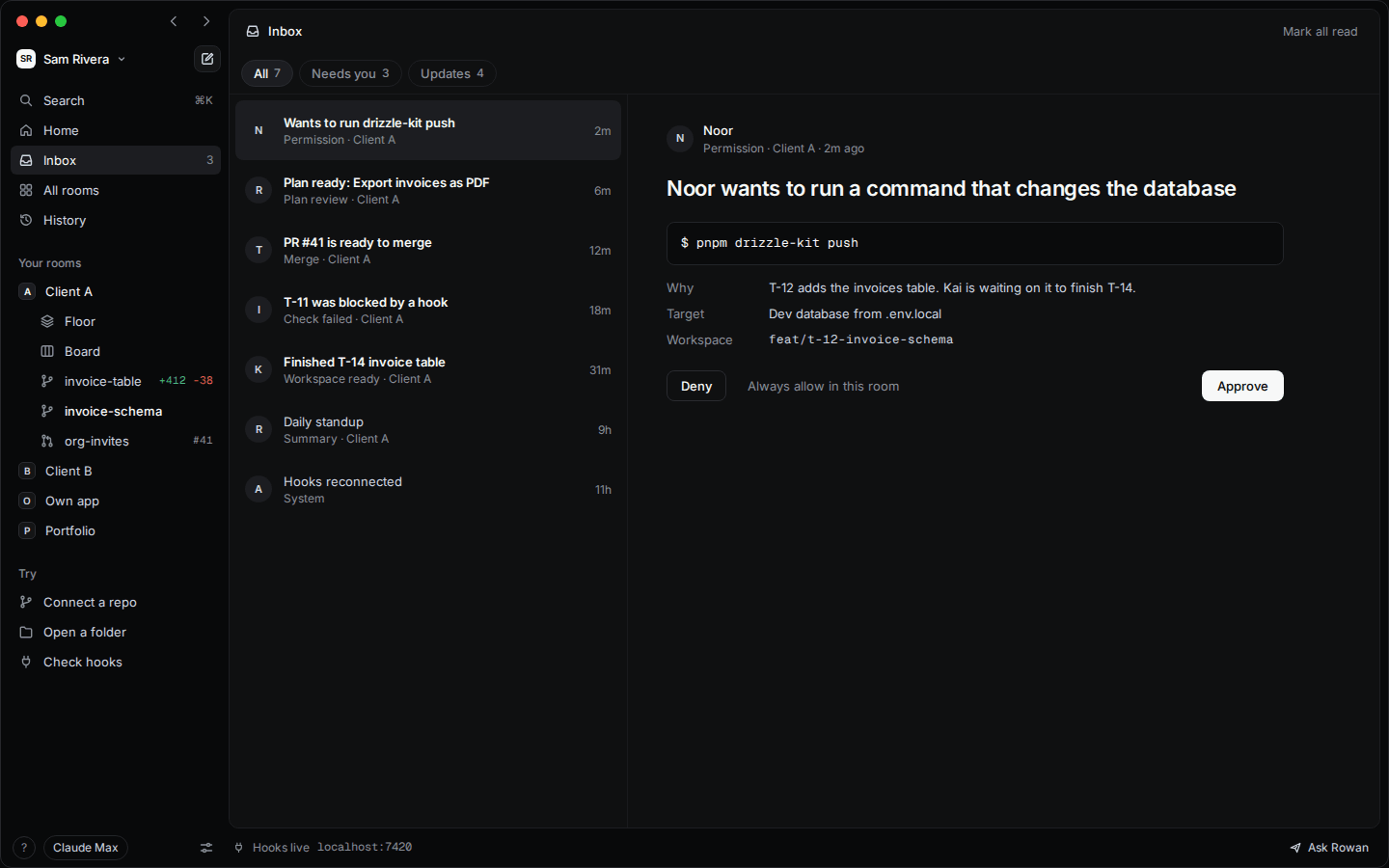Click the Claude Max plan badge

coord(86,848)
